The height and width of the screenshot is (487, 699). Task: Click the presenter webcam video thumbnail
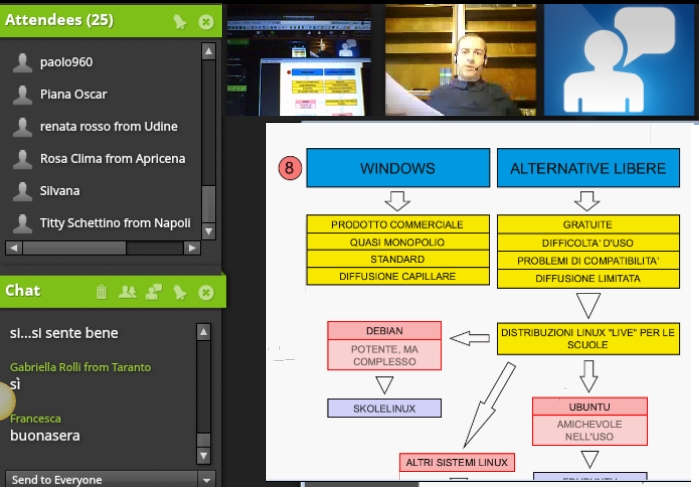click(x=460, y=60)
